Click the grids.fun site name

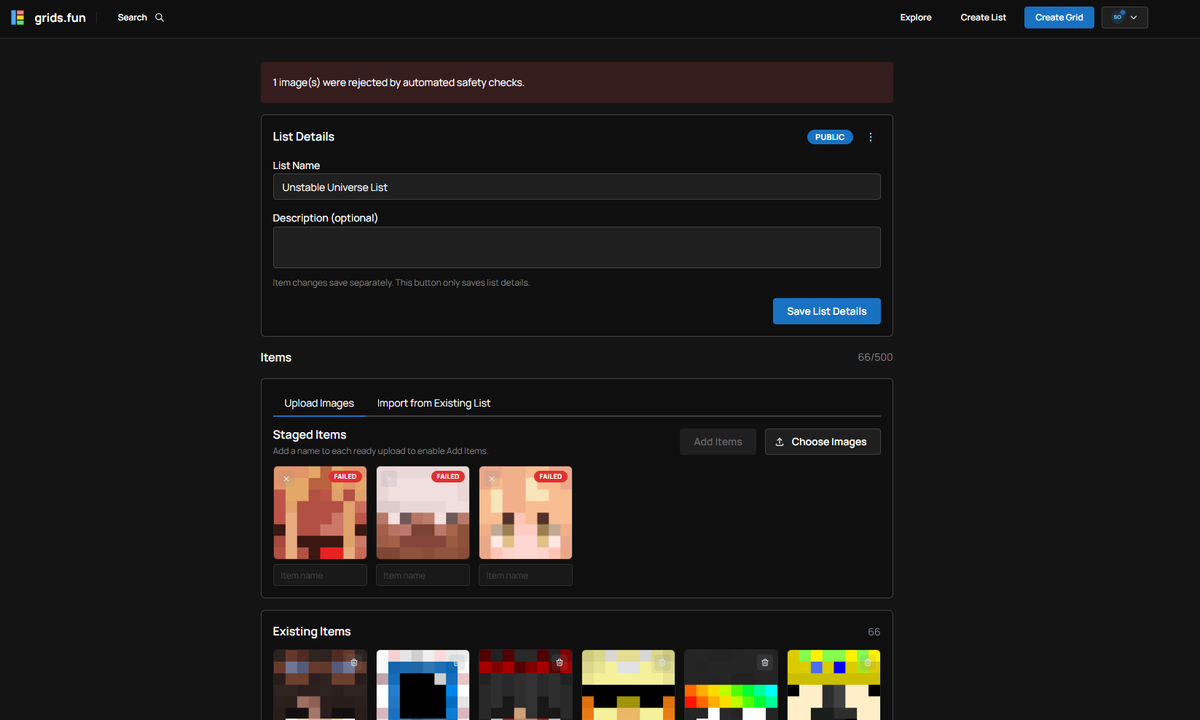pyautogui.click(x=60, y=18)
